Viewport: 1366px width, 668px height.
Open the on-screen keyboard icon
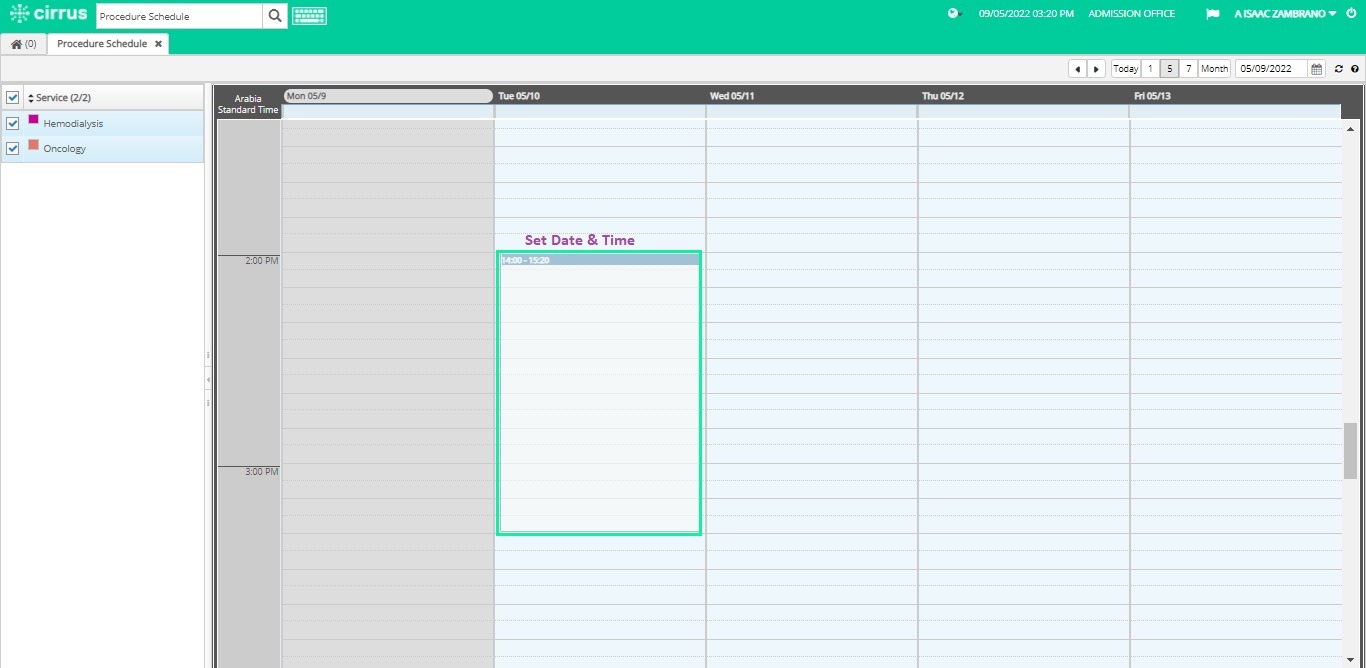click(x=309, y=16)
